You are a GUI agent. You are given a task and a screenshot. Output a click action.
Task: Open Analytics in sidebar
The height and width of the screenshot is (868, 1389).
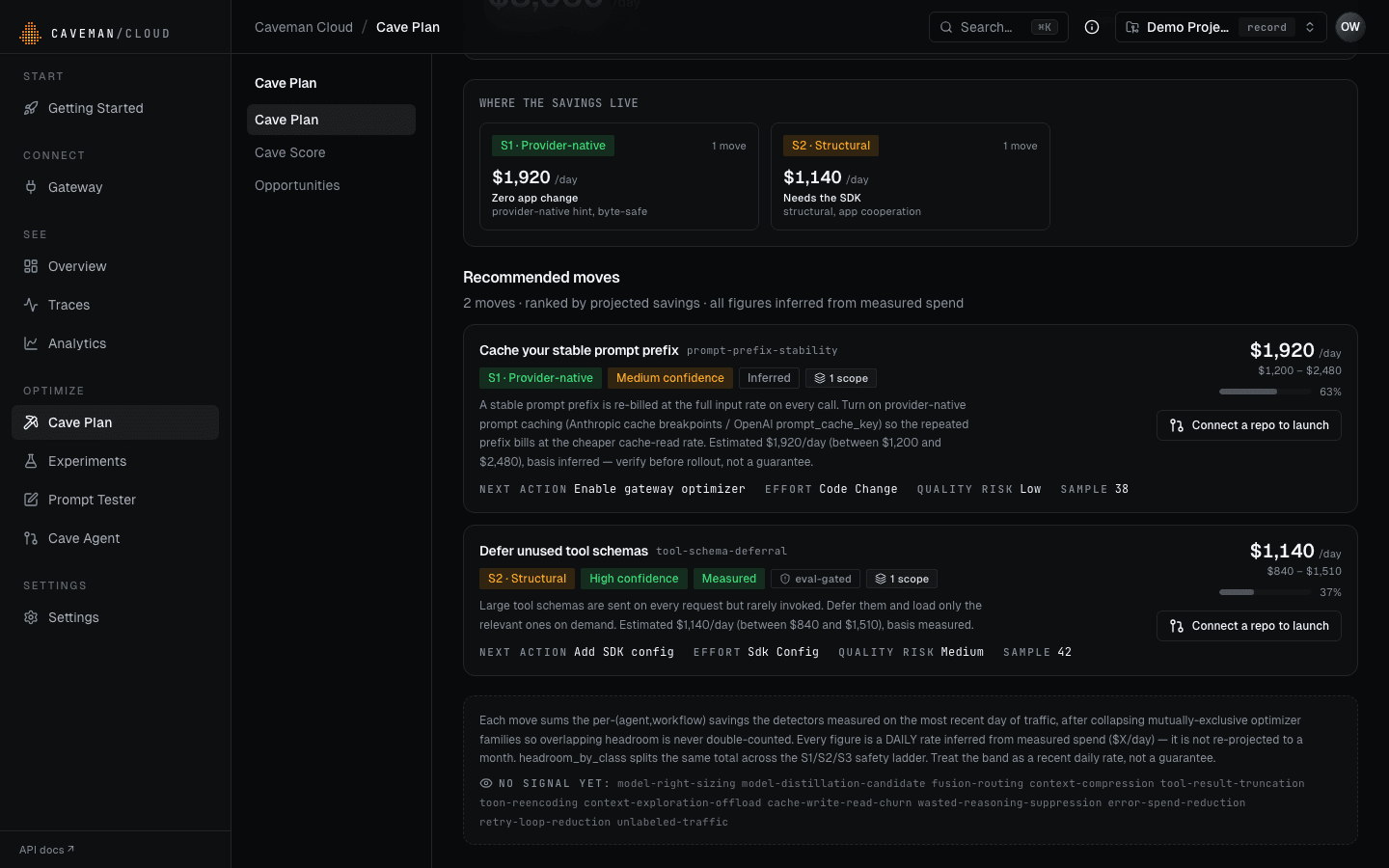(116, 343)
